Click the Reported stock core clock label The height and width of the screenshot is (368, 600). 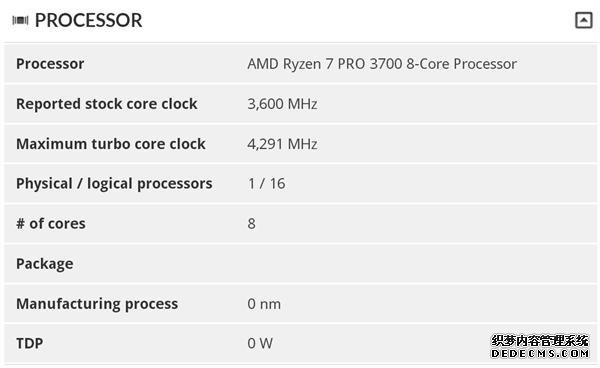click(107, 104)
